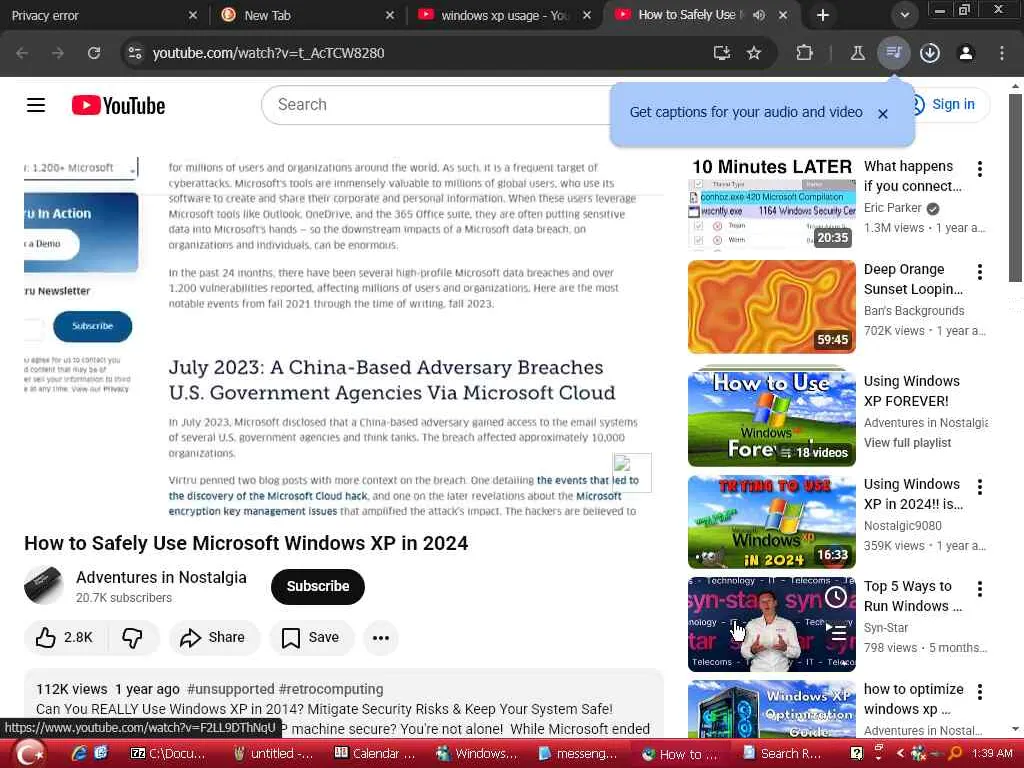Open options for Deep Orange Sunset video
Image resolution: width=1024 pixels, height=768 pixels.
(x=980, y=272)
